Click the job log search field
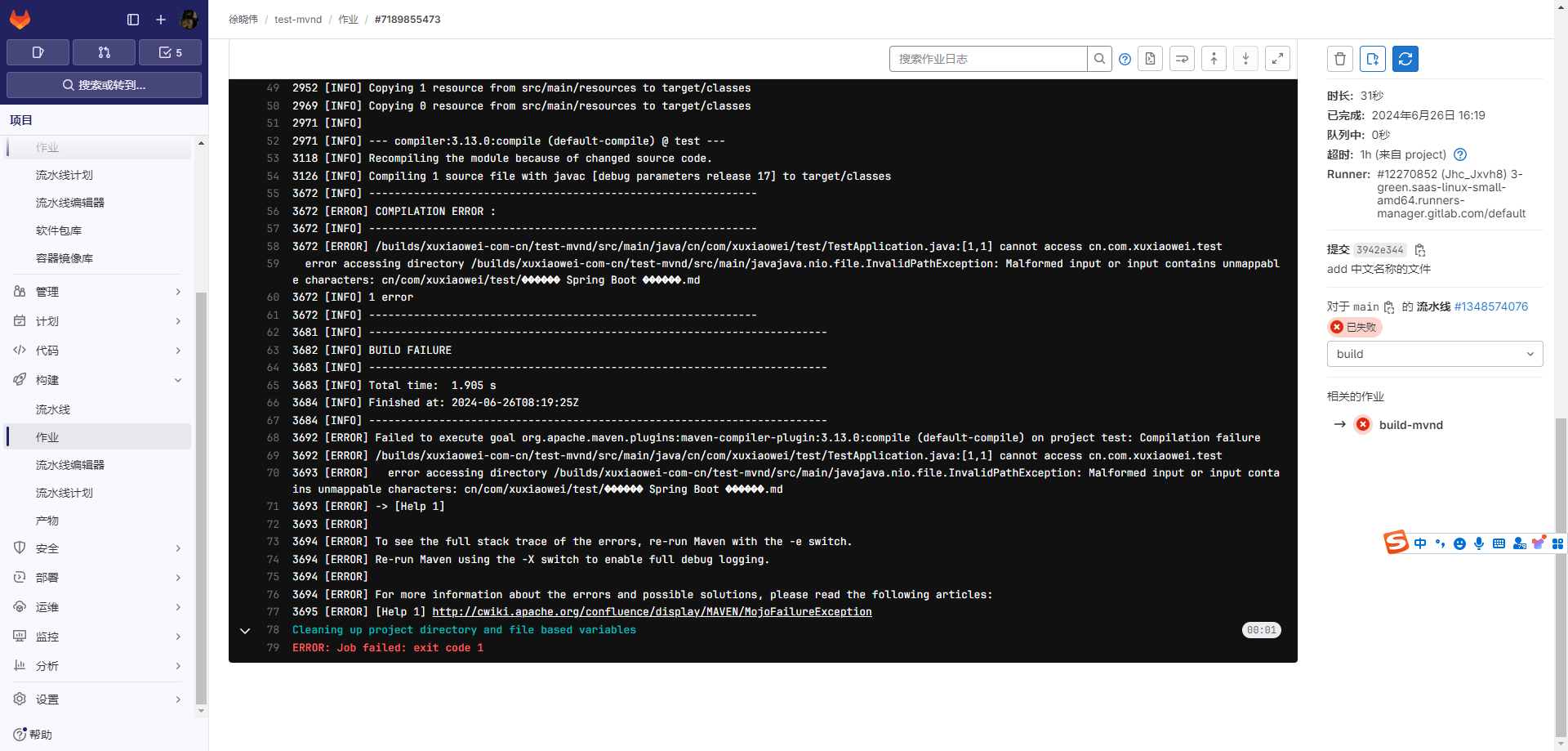Image resolution: width=1568 pixels, height=751 pixels. pos(987,59)
